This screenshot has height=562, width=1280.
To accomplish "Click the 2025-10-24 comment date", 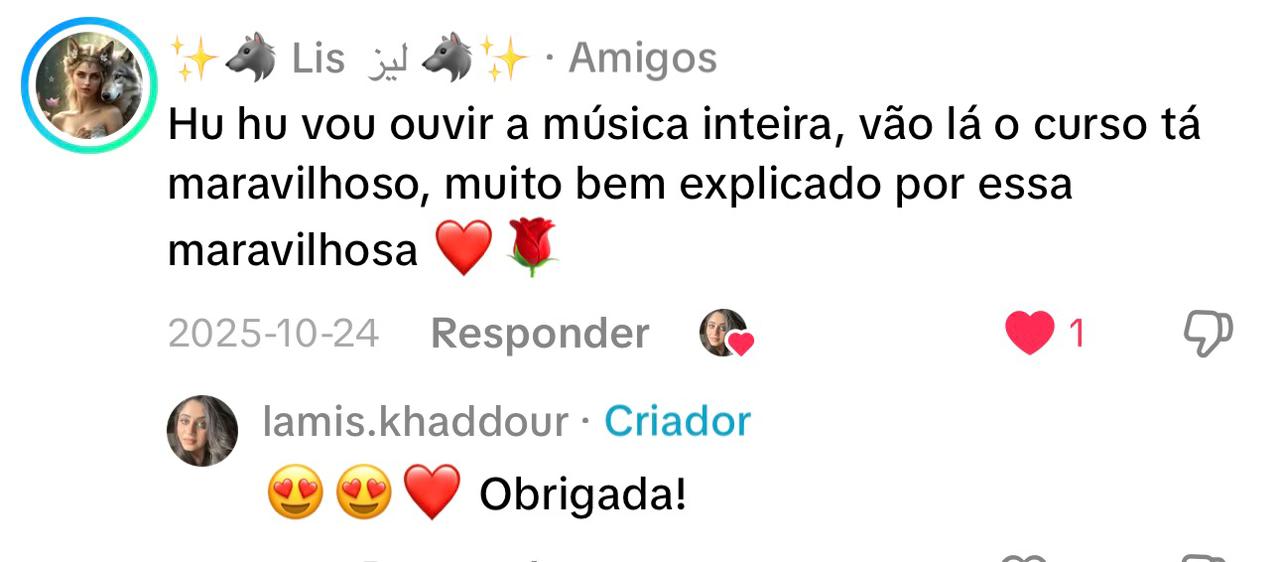I will 273,334.
